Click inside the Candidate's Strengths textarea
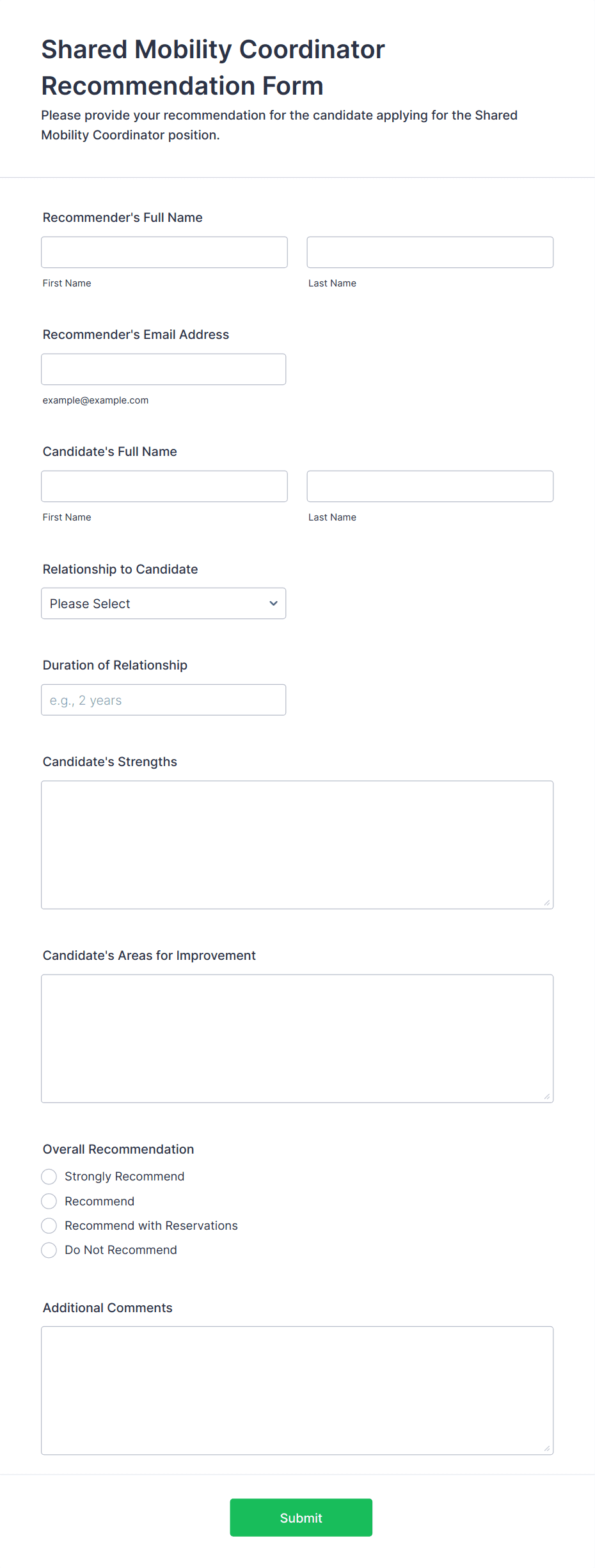The image size is (595, 1568). [x=297, y=845]
